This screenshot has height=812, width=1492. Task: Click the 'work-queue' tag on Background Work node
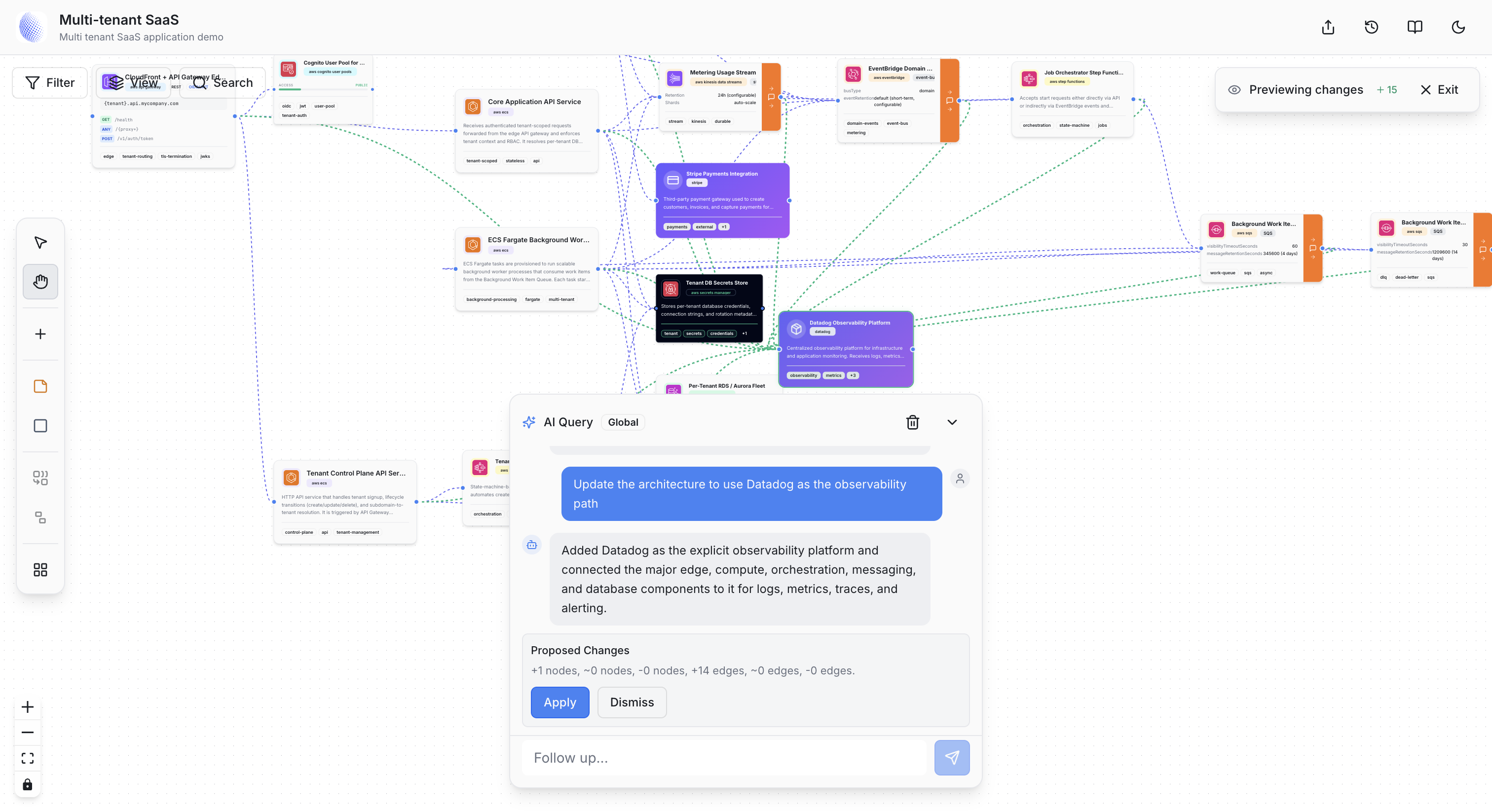[1222, 273]
